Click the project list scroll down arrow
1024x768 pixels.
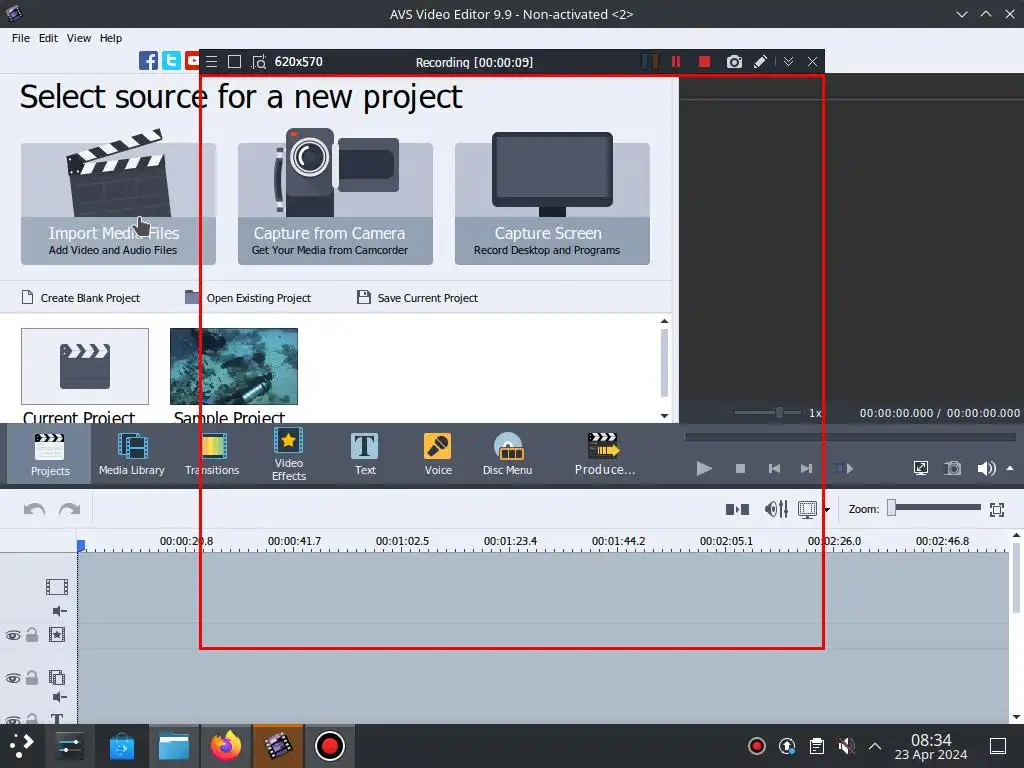click(664, 416)
